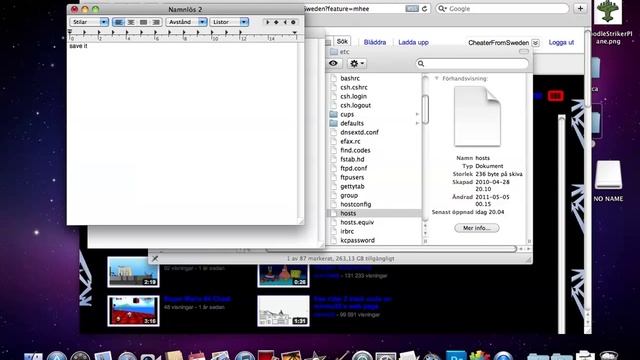Expand the cups folder arrow
Screen dimensions: 640x360
(417, 114)
